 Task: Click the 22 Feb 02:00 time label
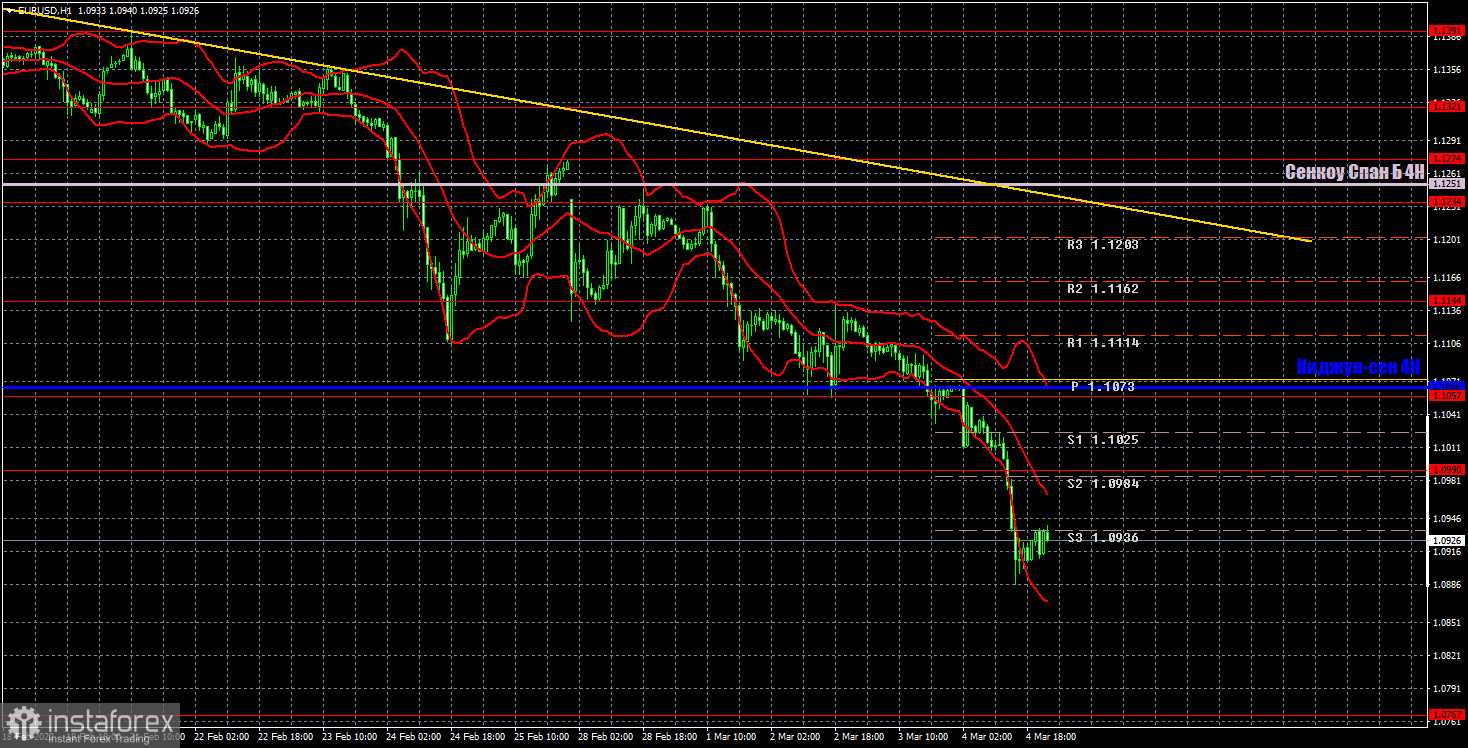[222, 737]
